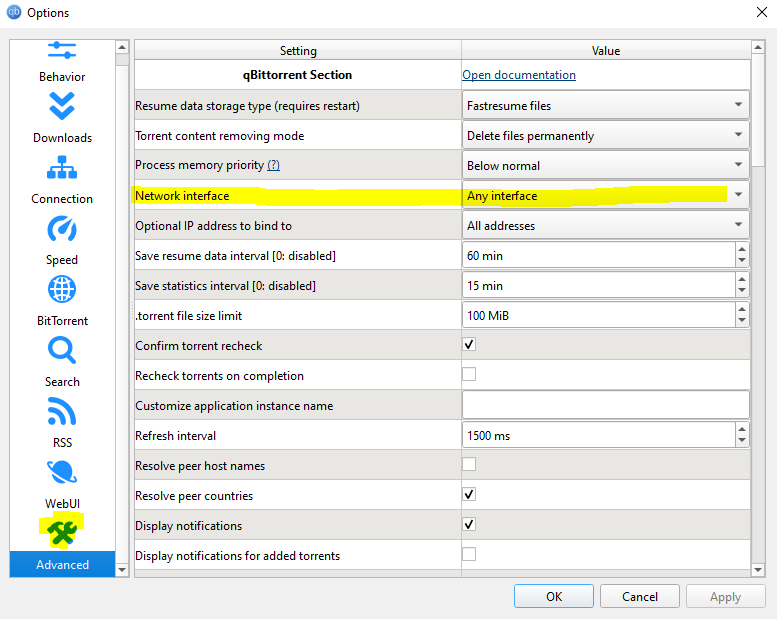Select the Search magnifier icon
777x619 pixels.
coord(62,350)
